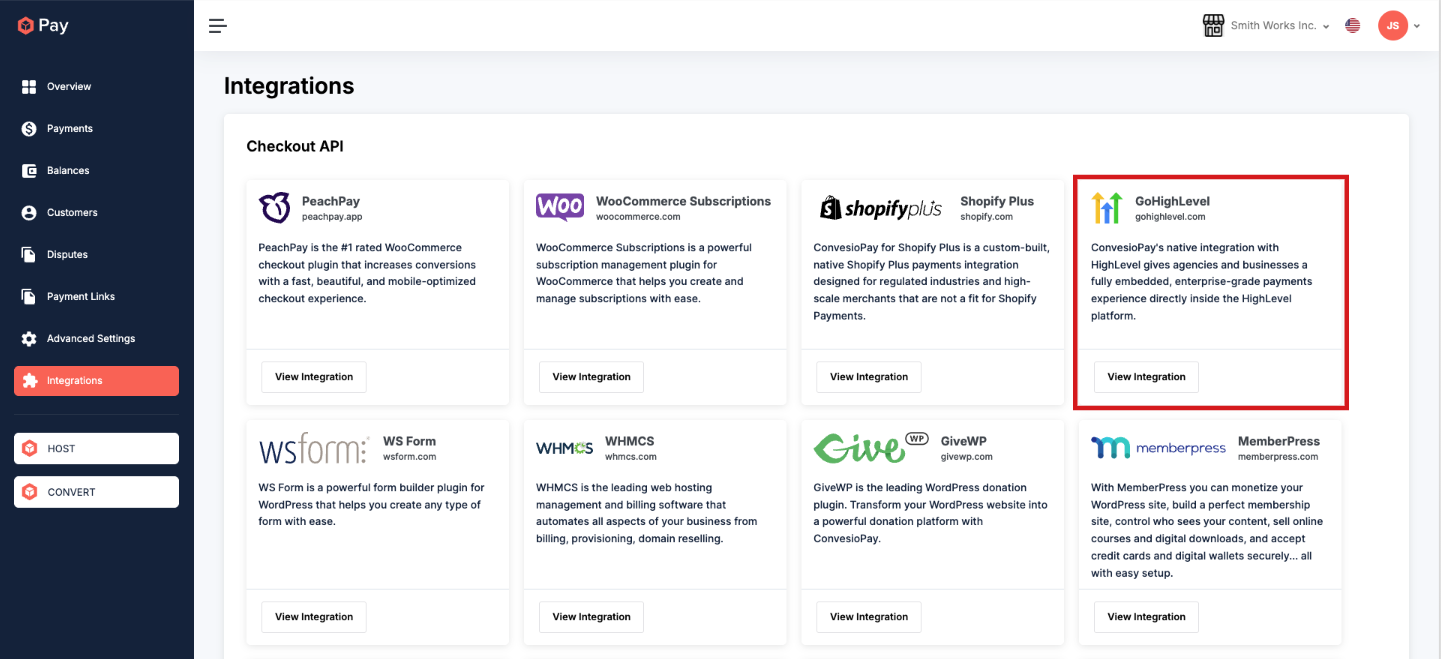Click the Payments dollar icon

point(29,129)
